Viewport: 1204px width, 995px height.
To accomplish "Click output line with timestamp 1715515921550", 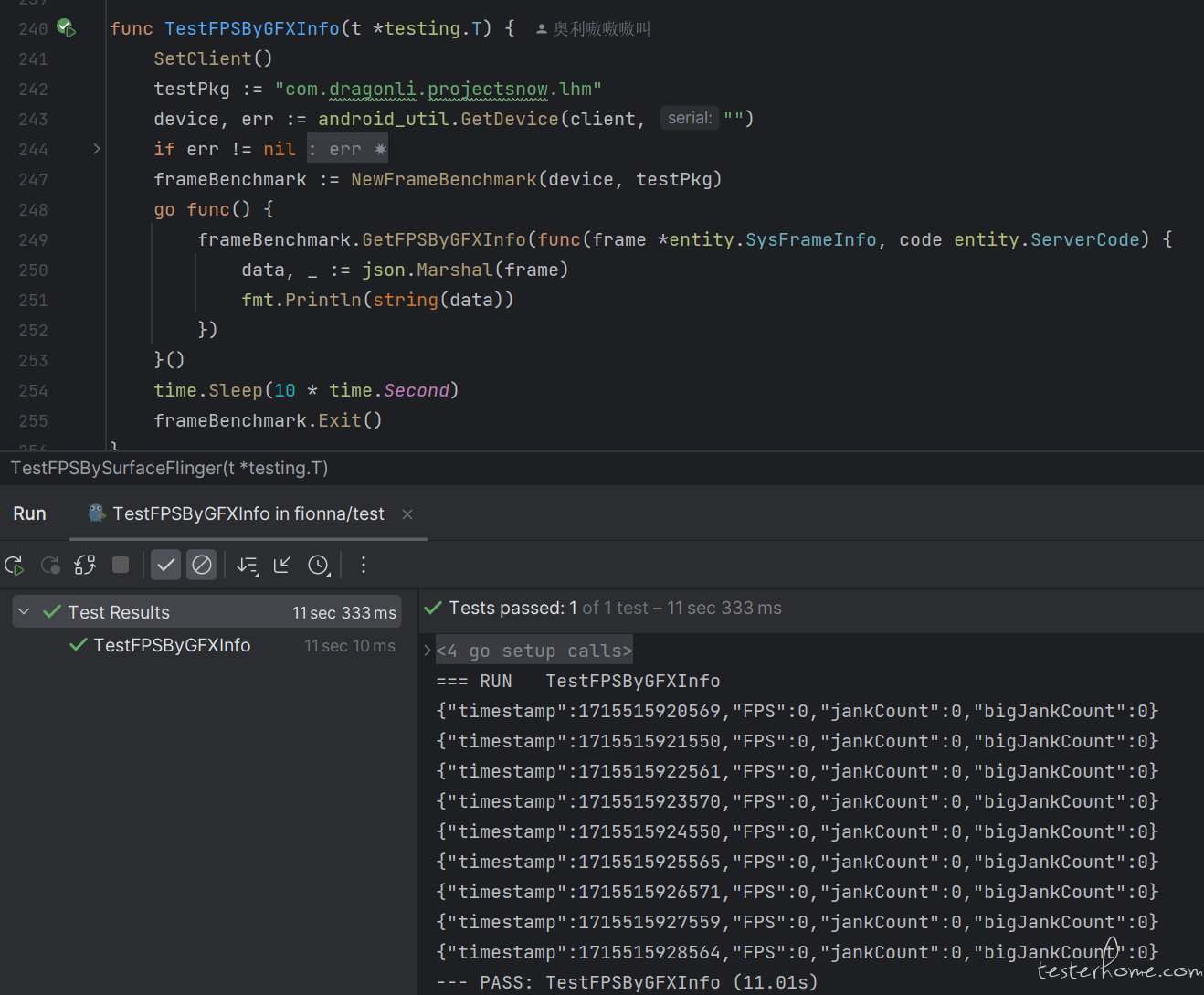I will pos(797,741).
